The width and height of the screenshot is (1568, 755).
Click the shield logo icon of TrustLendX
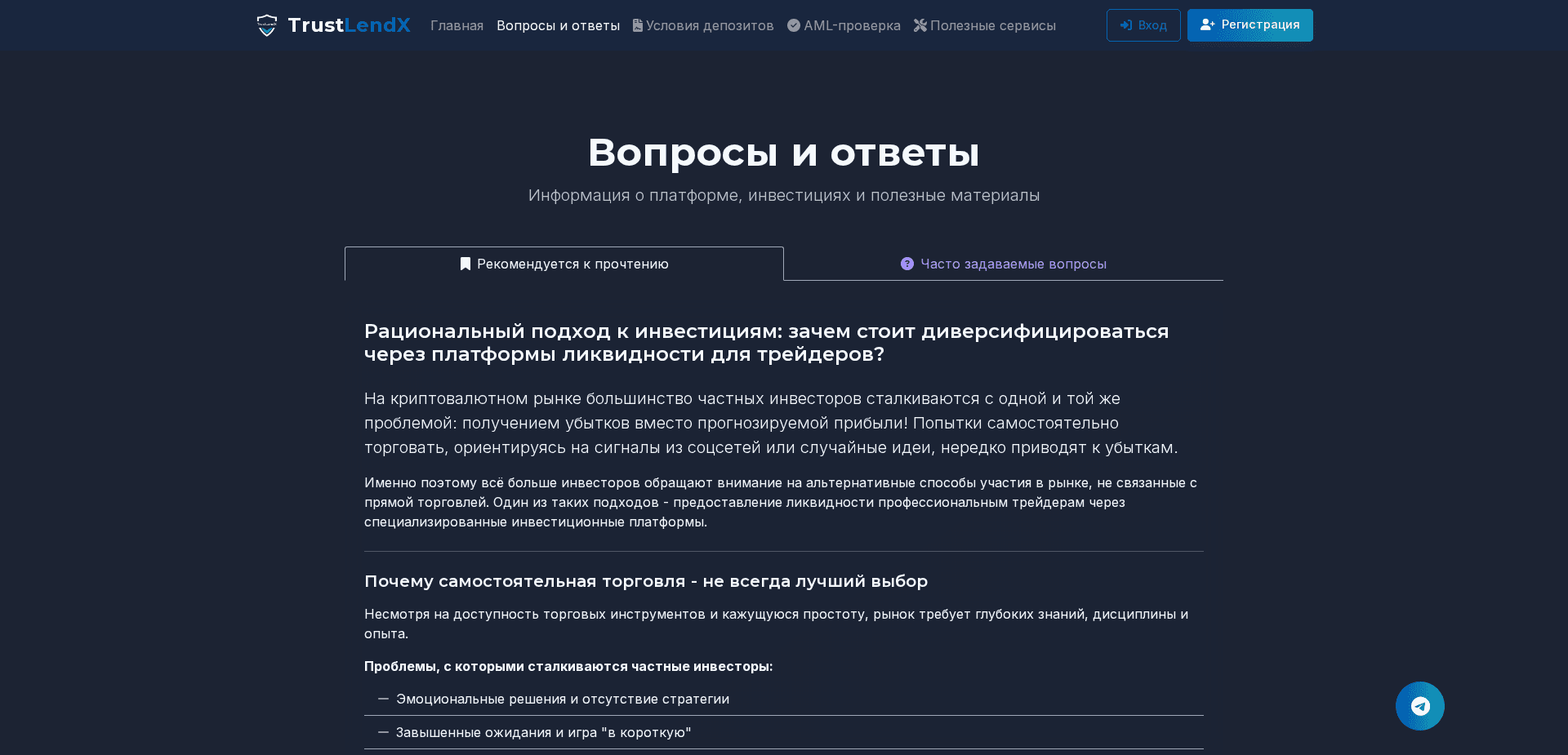coord(268,25)
